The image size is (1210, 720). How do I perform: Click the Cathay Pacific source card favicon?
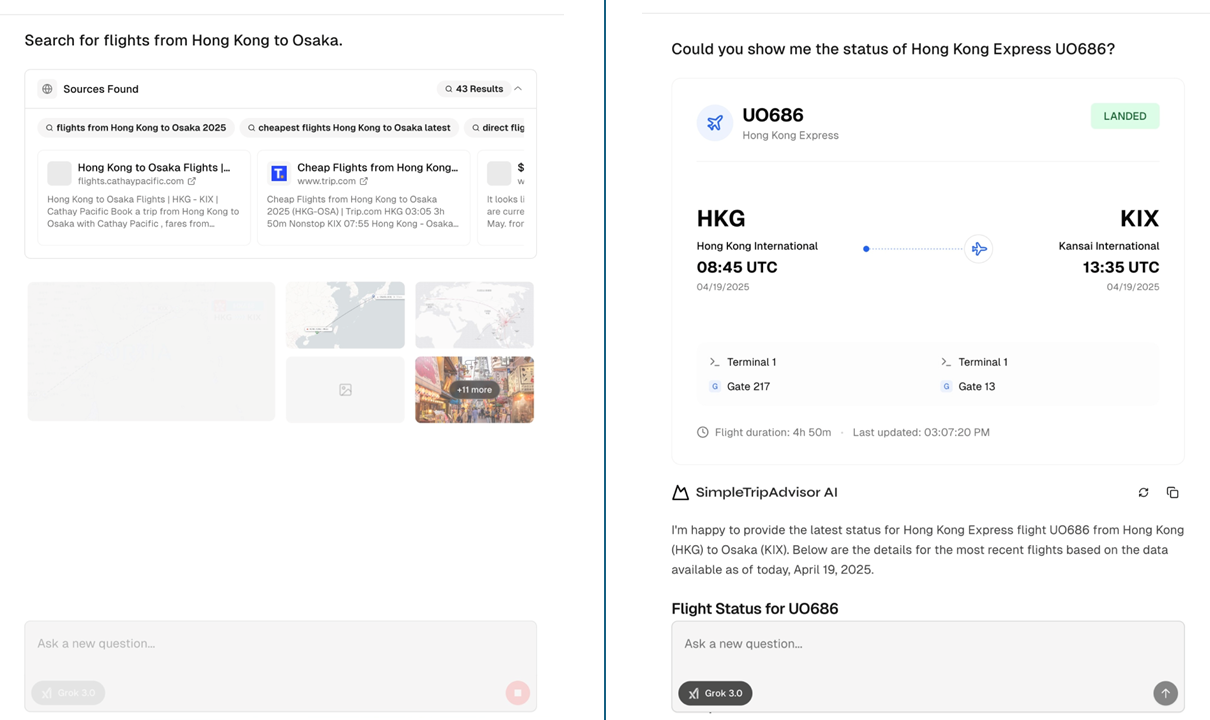tap(60, 174)
